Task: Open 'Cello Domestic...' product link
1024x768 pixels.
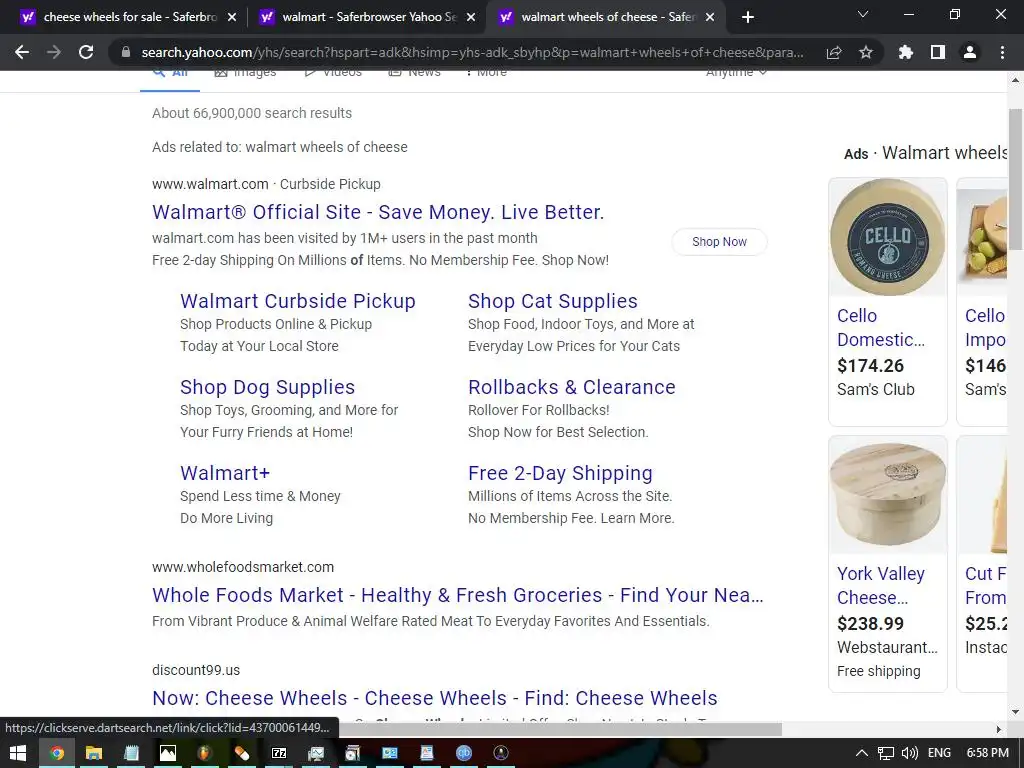Action: pyautogui.click(x=881, y=328)
